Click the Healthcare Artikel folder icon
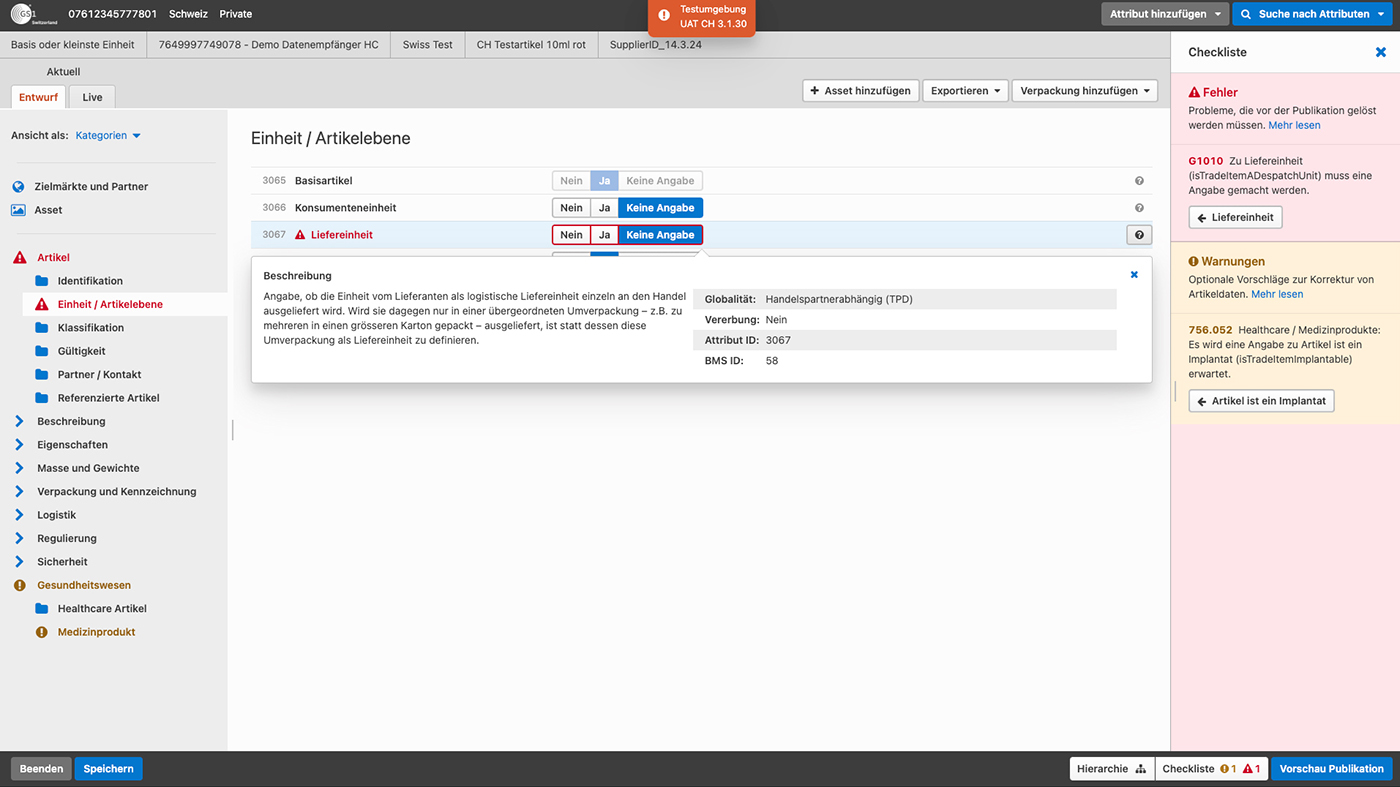The height and width of the screenshot is (787, 1400). [x=41, y=609]
